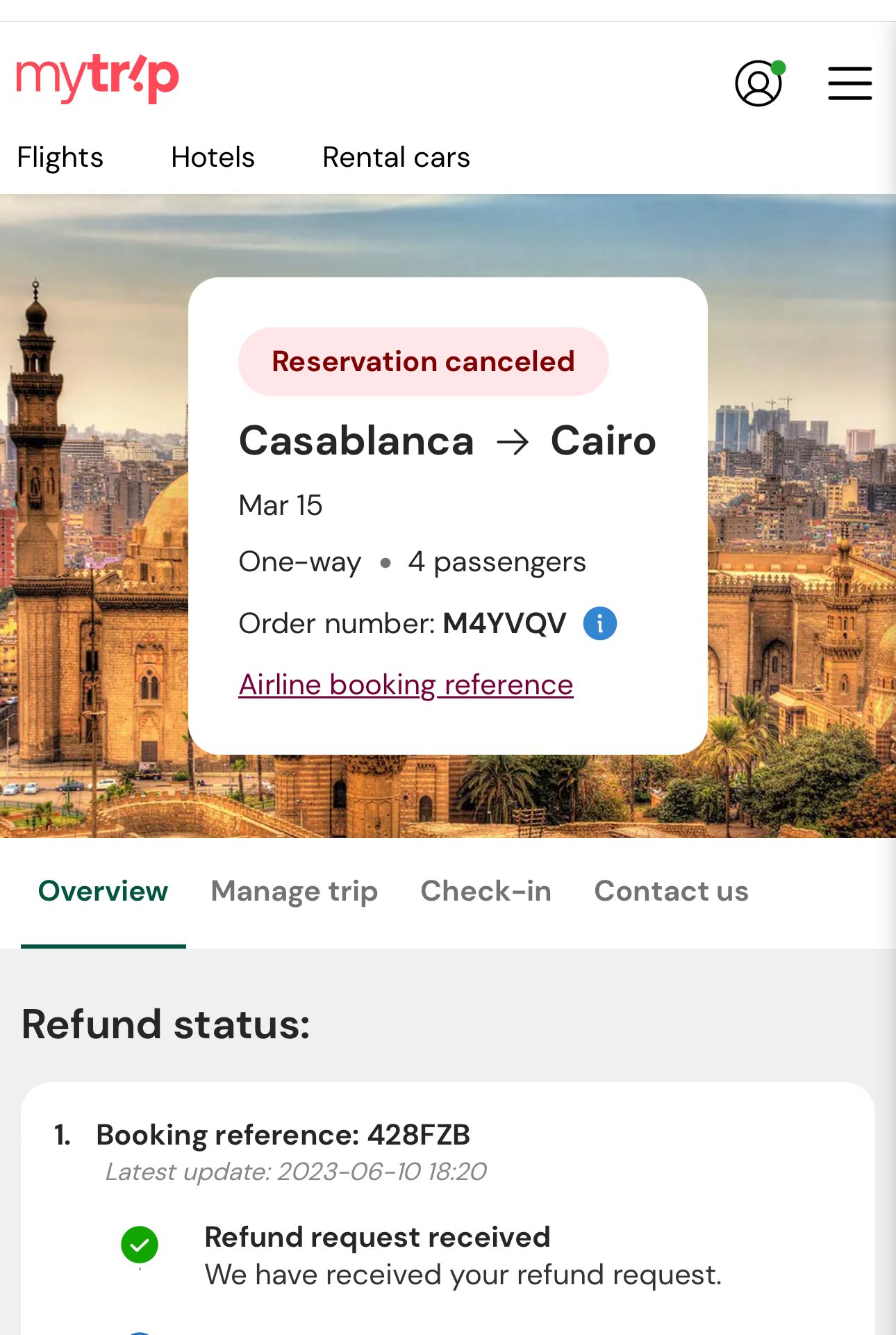The image size is (896, 1335).
Task: Click the blue order number info icon
Action: 599,623
